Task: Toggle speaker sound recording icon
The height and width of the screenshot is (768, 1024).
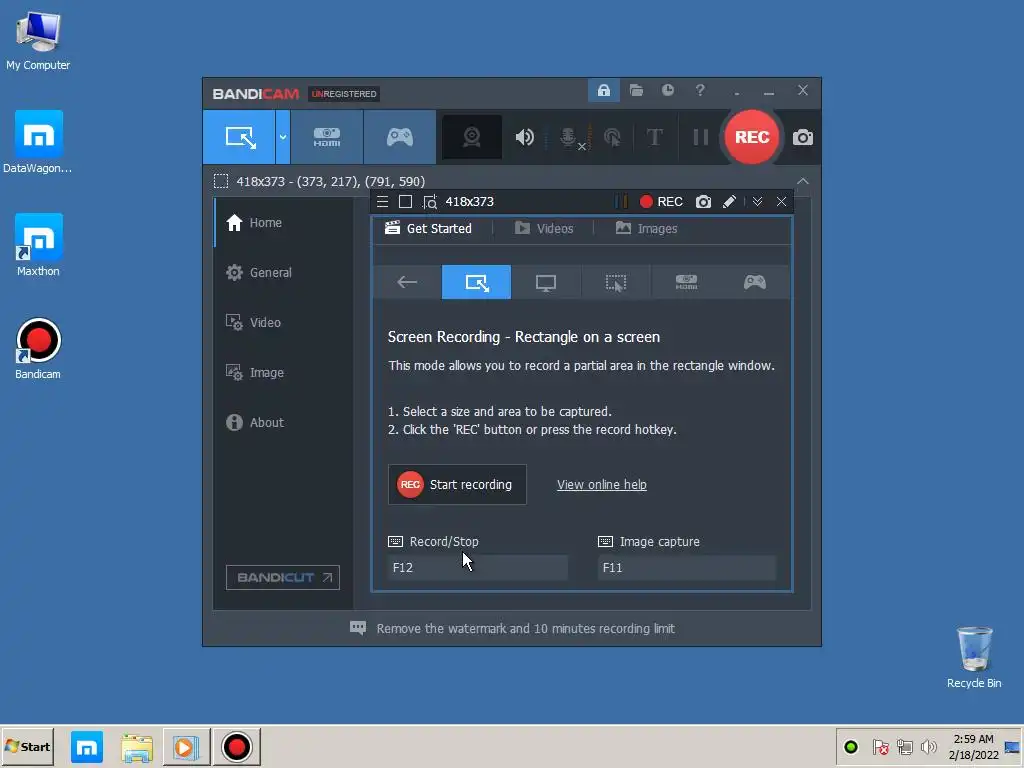Action: (x=524, y=137)
